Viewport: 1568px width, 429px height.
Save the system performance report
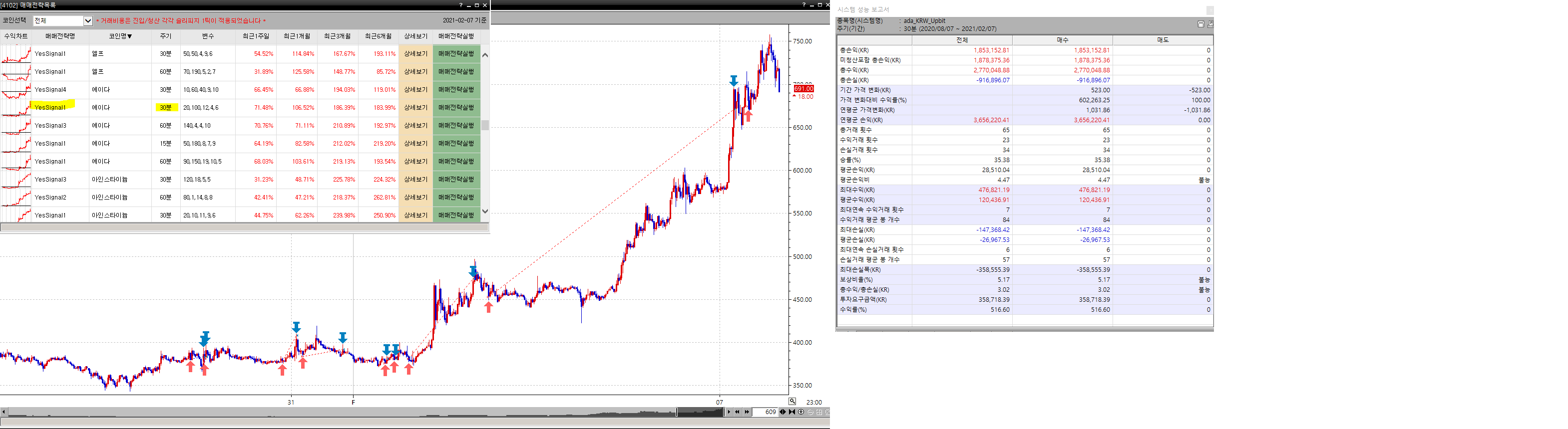tap(1200, 24)
